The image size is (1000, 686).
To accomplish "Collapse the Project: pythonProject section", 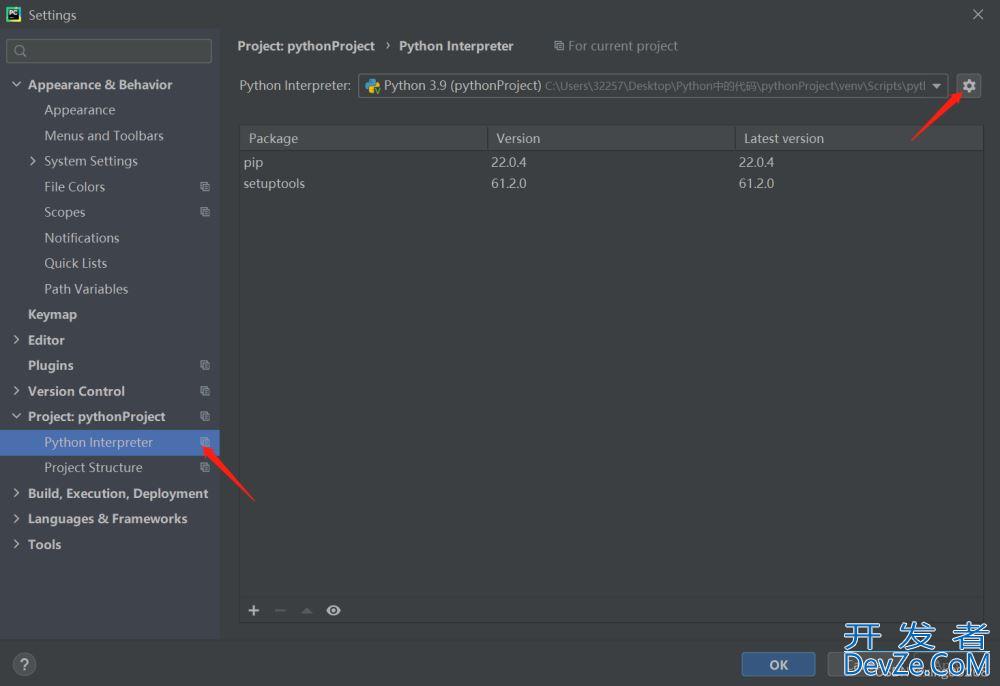I will click(17, 416).
